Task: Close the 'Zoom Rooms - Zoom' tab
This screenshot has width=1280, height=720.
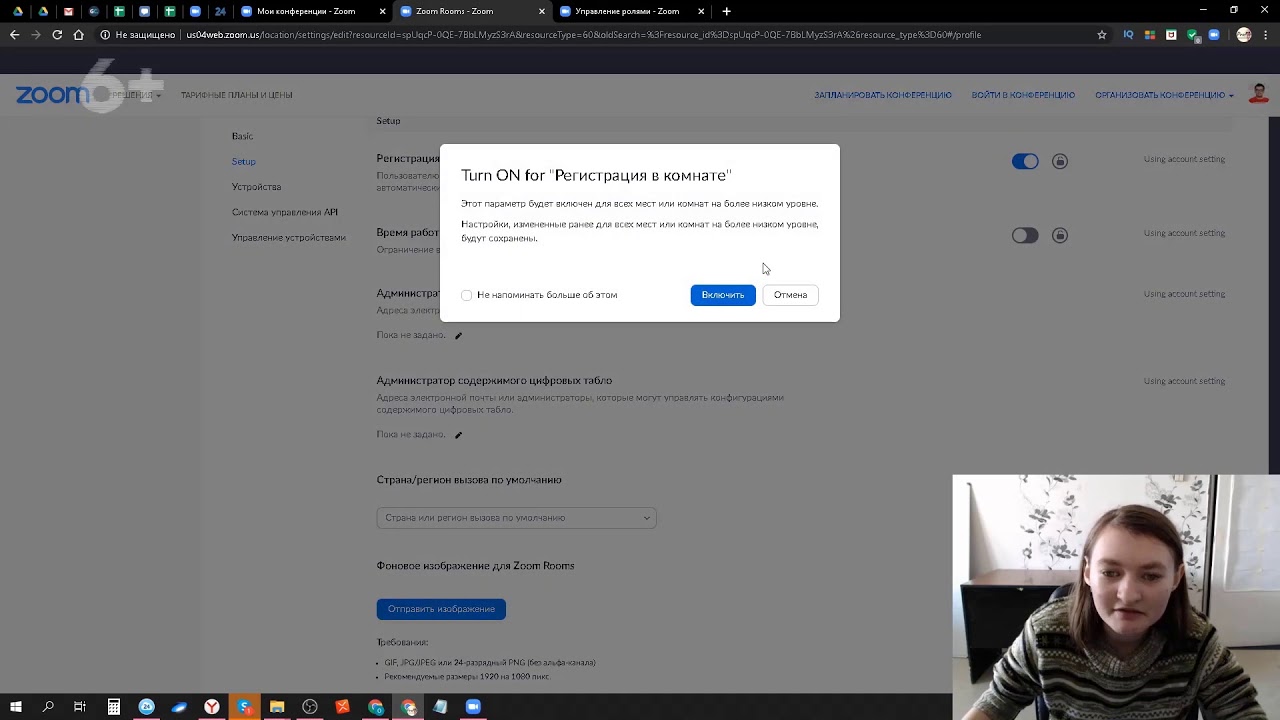Action: point(542,12)
